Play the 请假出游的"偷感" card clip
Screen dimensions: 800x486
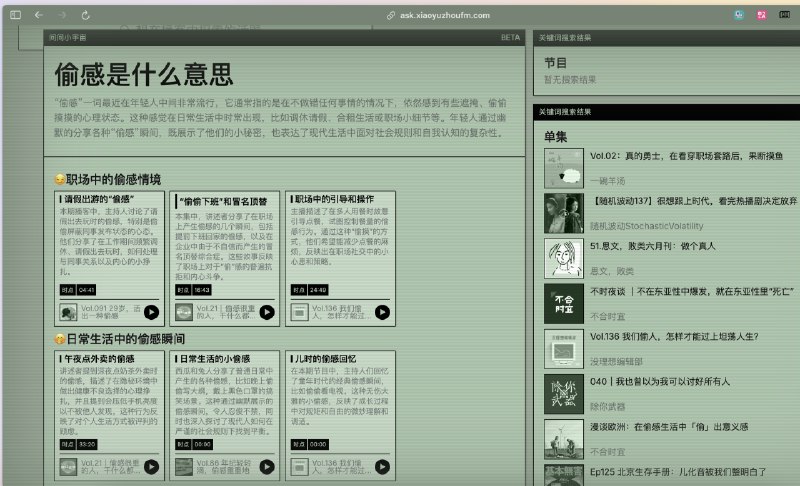151,312
